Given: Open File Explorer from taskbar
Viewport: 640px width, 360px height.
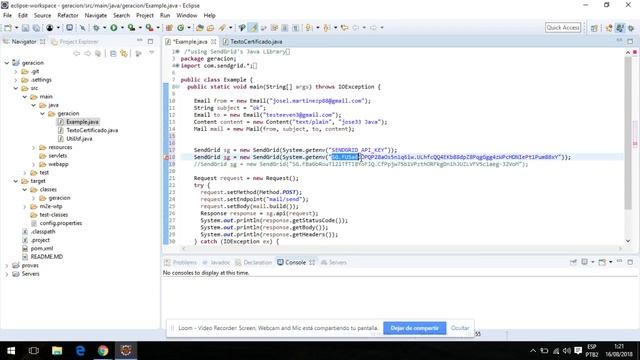Looking at the screenshot, I should point(57,351).
